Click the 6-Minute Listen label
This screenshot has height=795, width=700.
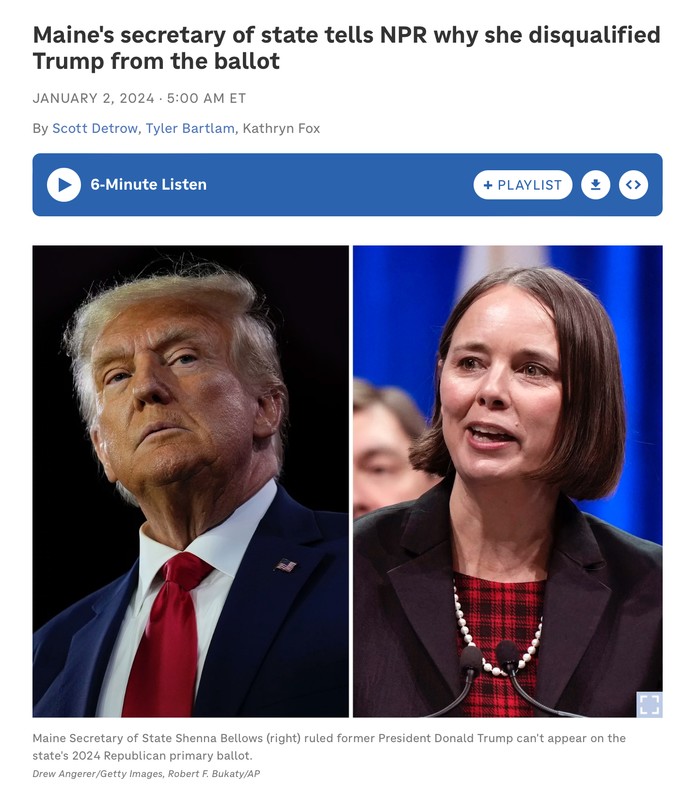(x=149, y=185)
